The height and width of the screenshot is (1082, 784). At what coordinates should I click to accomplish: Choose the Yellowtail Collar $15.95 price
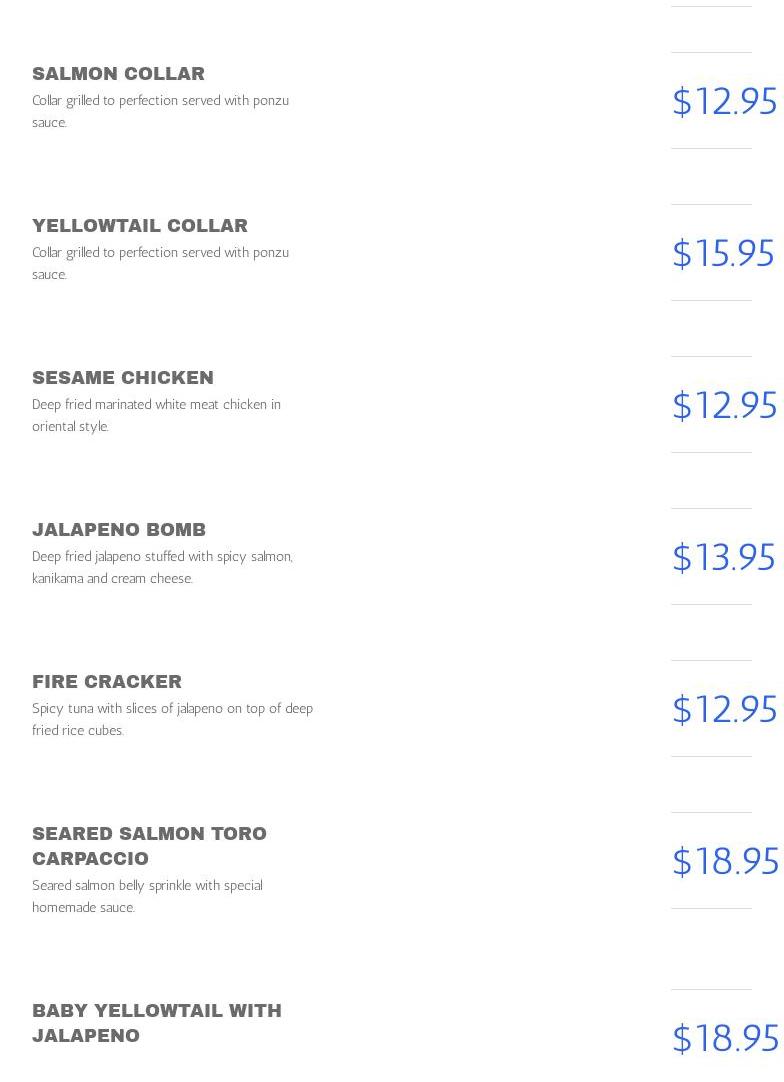[x=723, y=253]
